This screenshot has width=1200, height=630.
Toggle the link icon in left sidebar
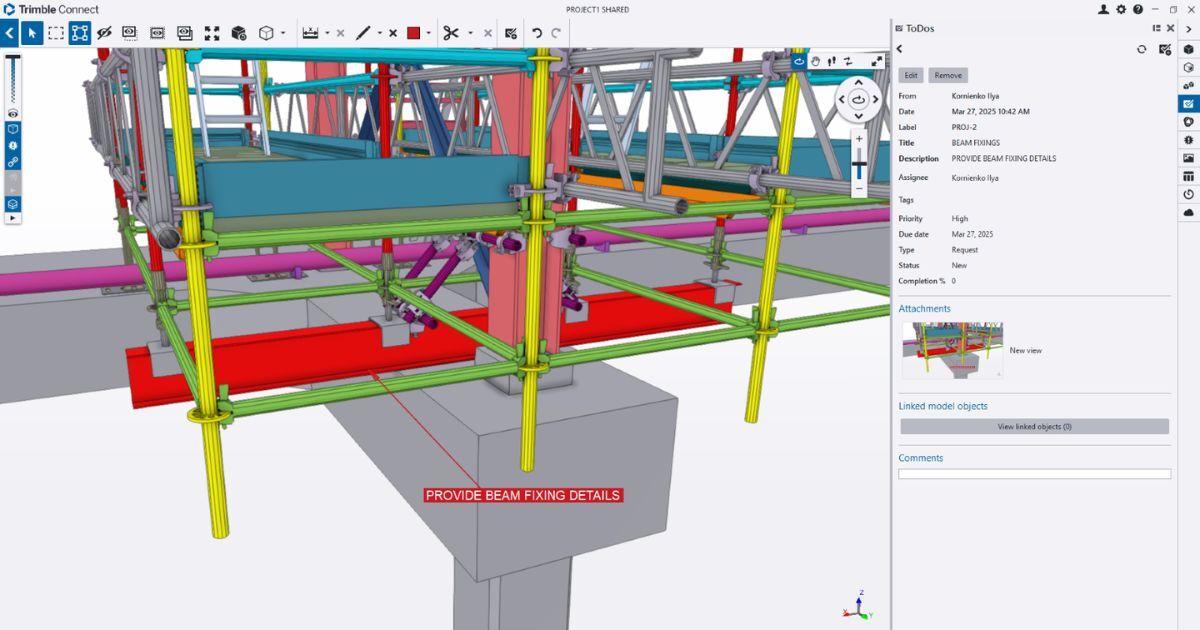click(13, 161)
